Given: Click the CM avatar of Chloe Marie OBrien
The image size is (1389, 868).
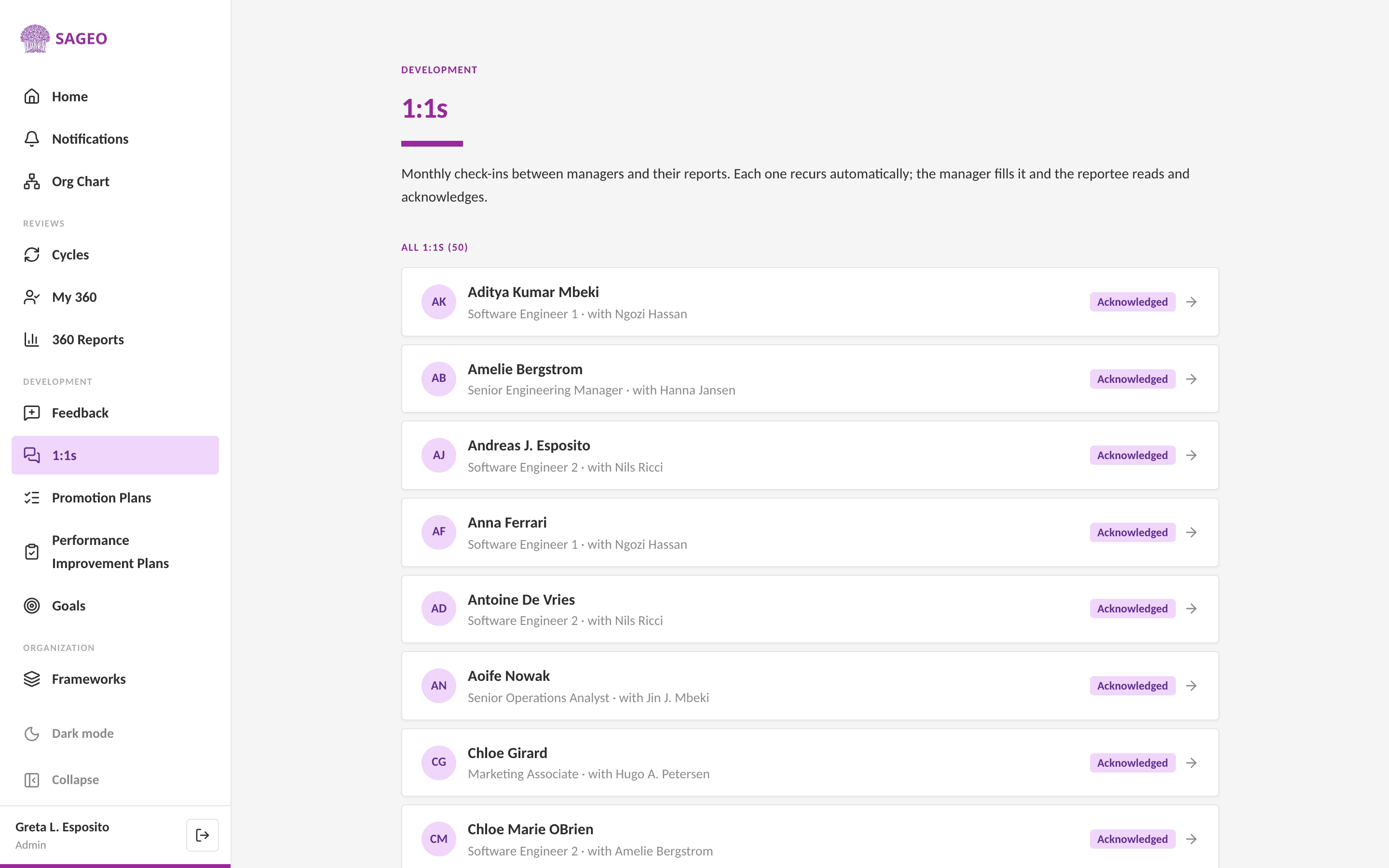Looking at the screenshot, I should pyautogui.click(x=438, y=839).
